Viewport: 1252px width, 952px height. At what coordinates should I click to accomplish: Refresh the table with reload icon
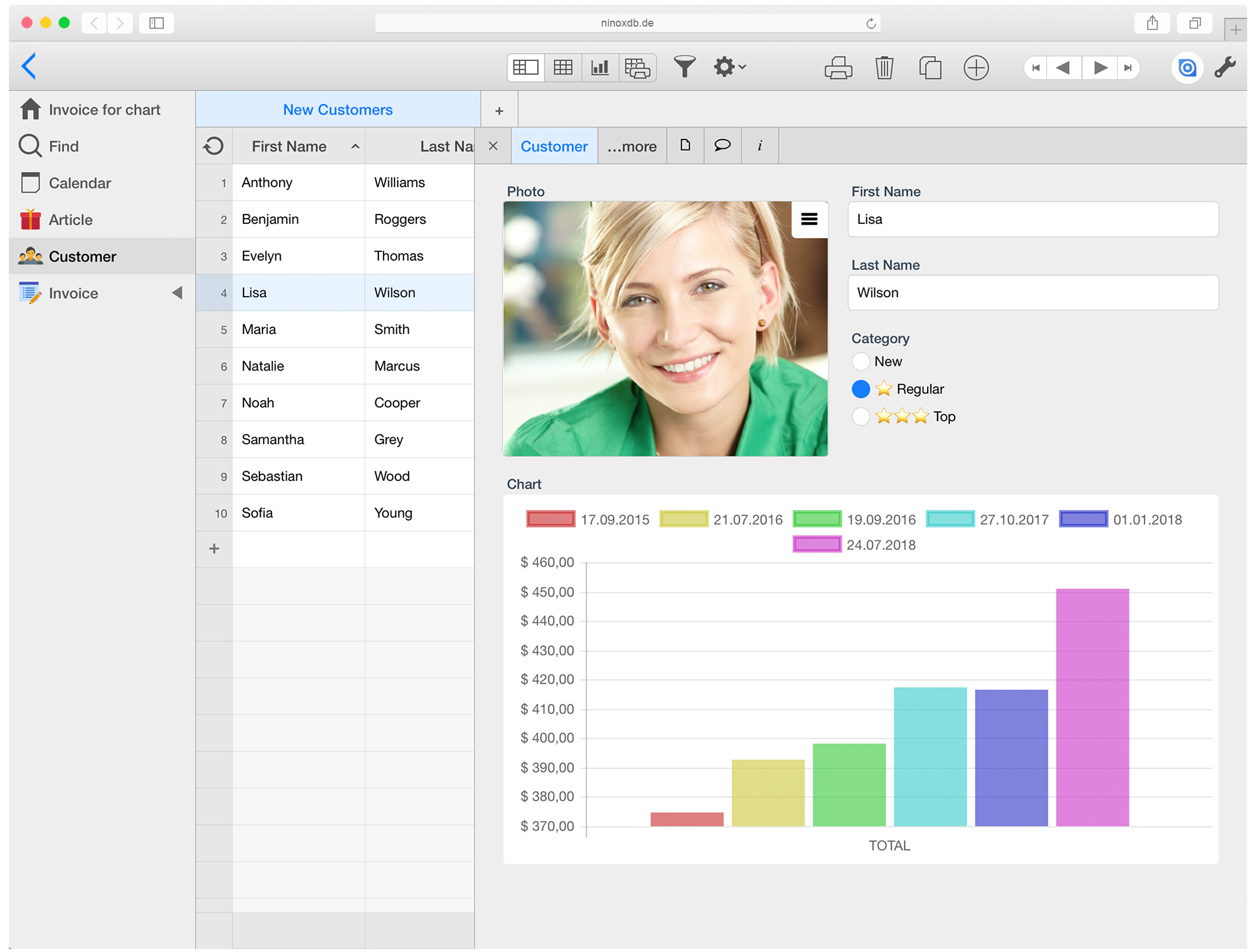(x=213, y=146)
